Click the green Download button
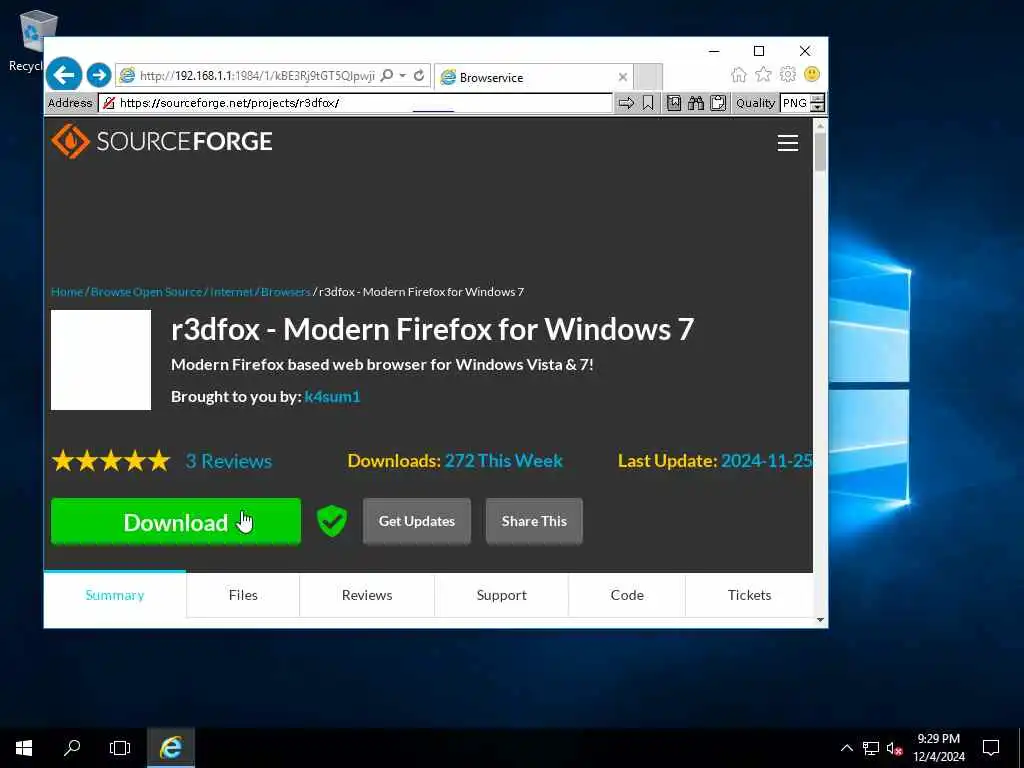This screenshot has height=768, width=1024. 176,521
